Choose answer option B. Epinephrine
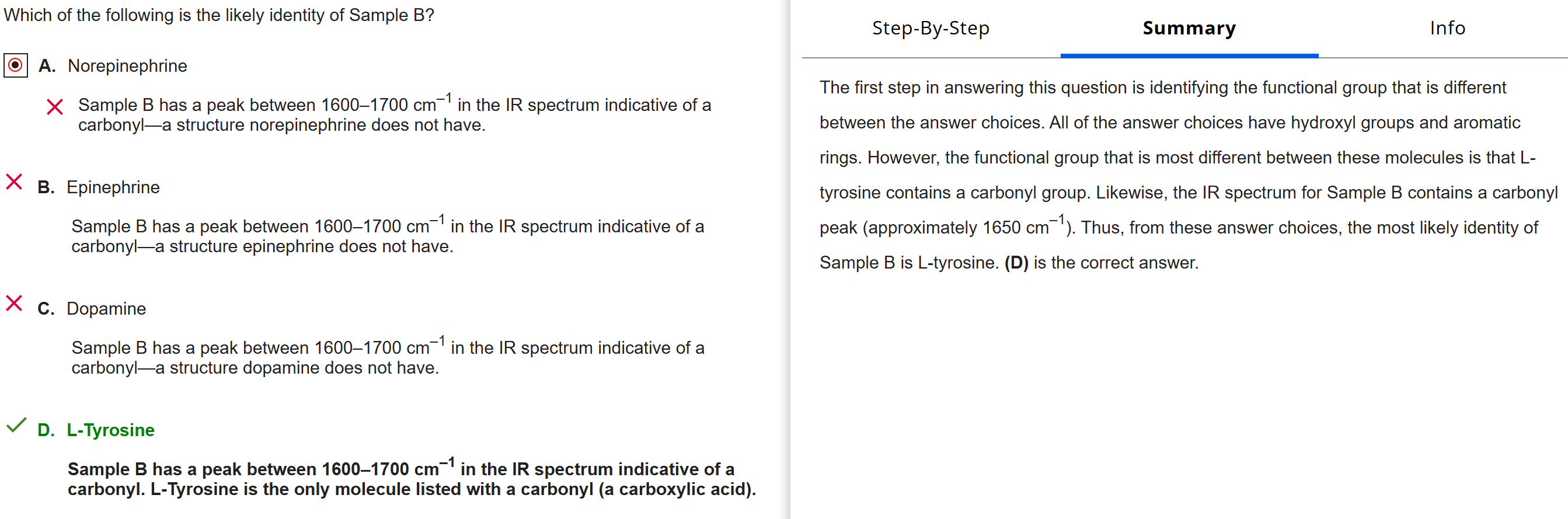Screen dimensions: 1568x519 (113, 187)
